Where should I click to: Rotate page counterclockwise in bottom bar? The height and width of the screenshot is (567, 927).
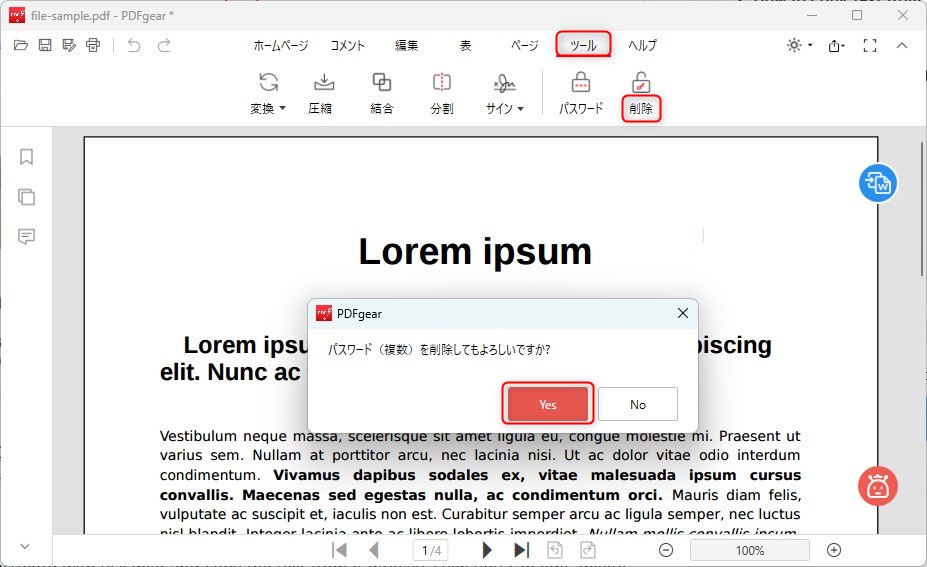[555, 550]
